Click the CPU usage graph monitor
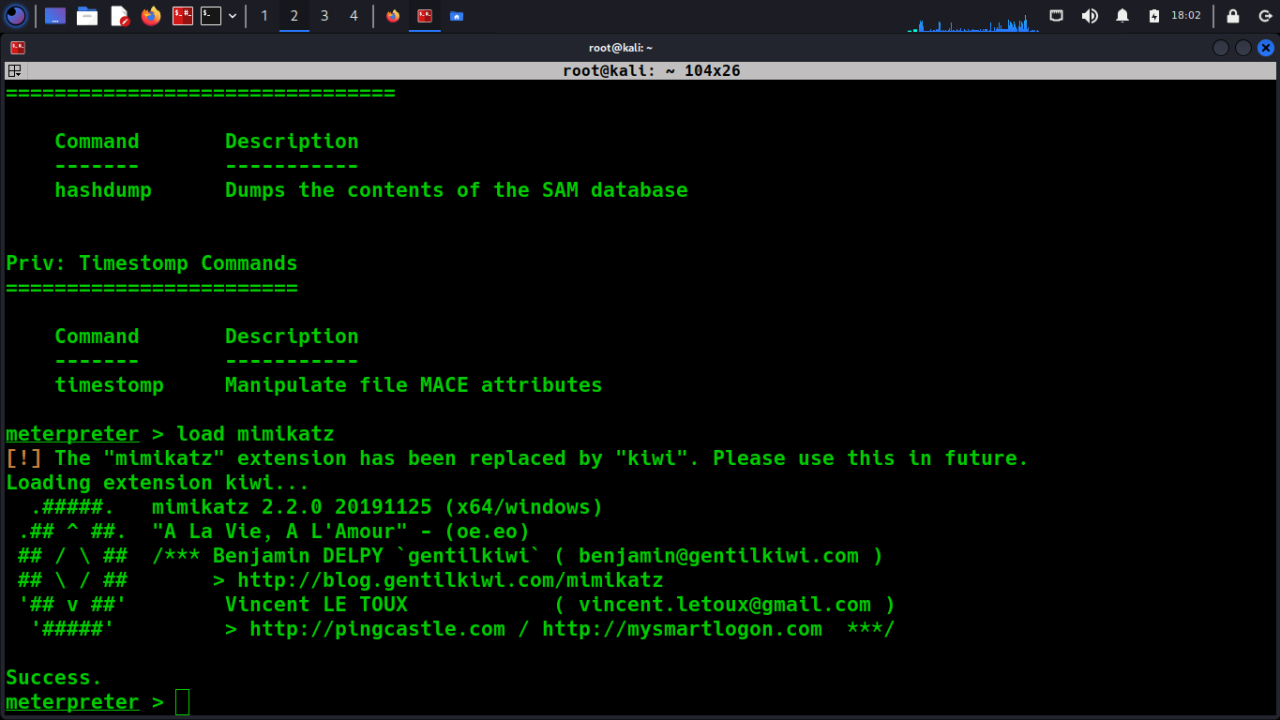Viewport: 1280px width, 720px height. (972, 22)
